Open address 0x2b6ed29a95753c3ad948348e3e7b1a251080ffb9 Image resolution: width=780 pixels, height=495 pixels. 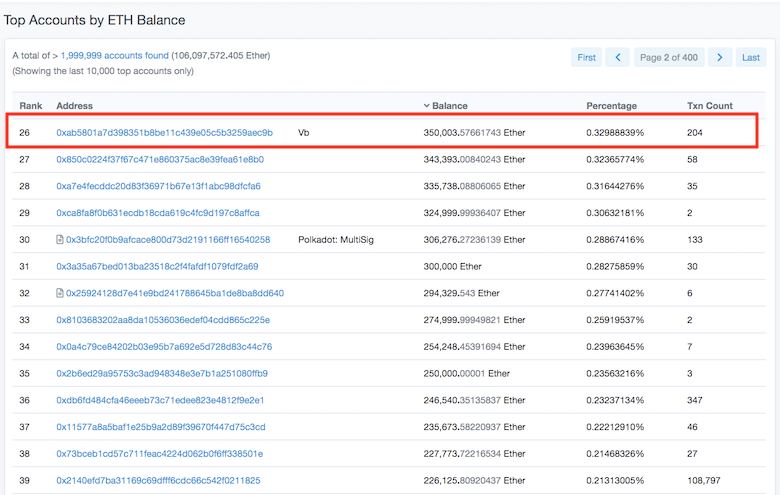pyautogui.click(x=162, y=374)
